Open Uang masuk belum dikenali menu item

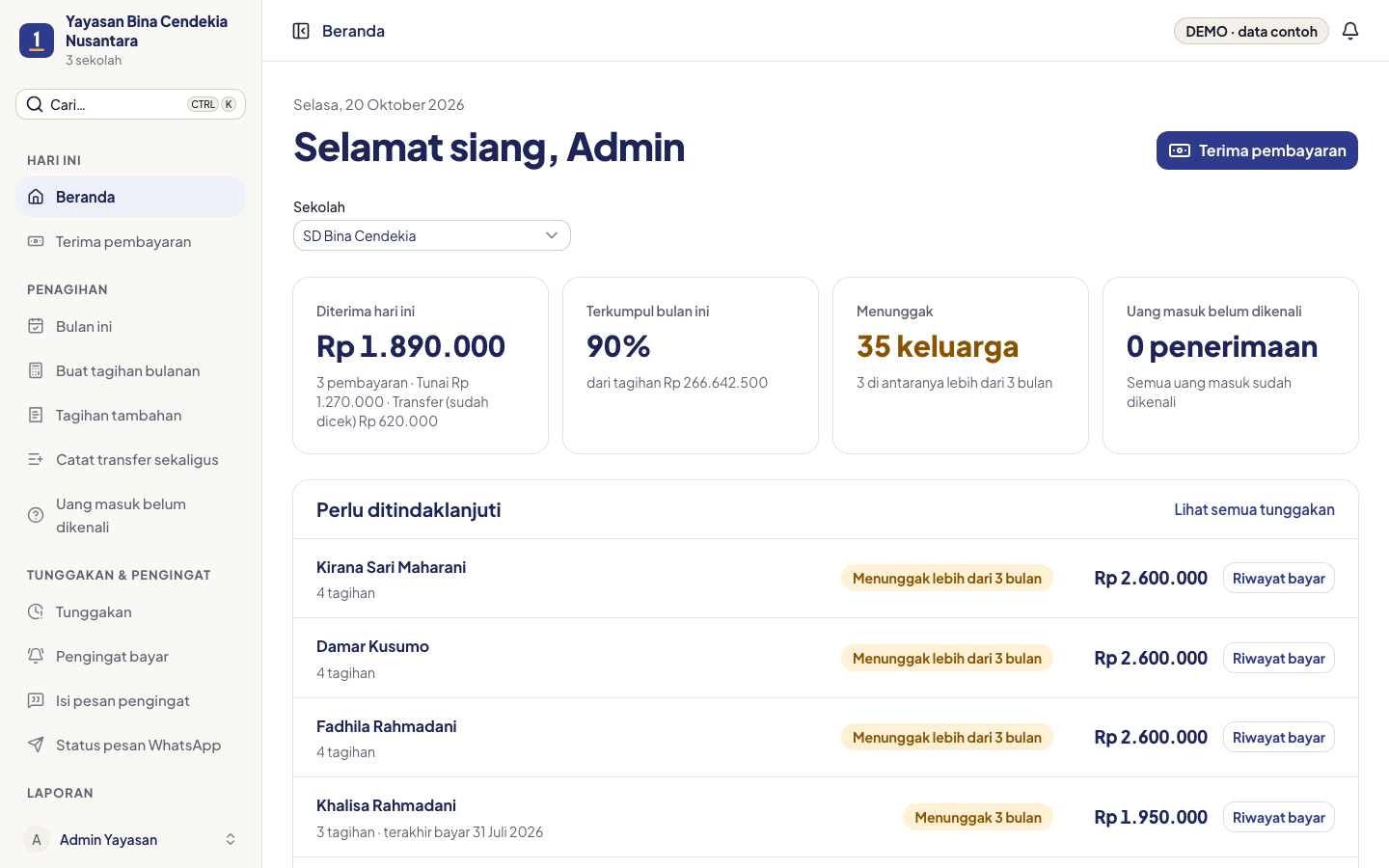point(131,515)
